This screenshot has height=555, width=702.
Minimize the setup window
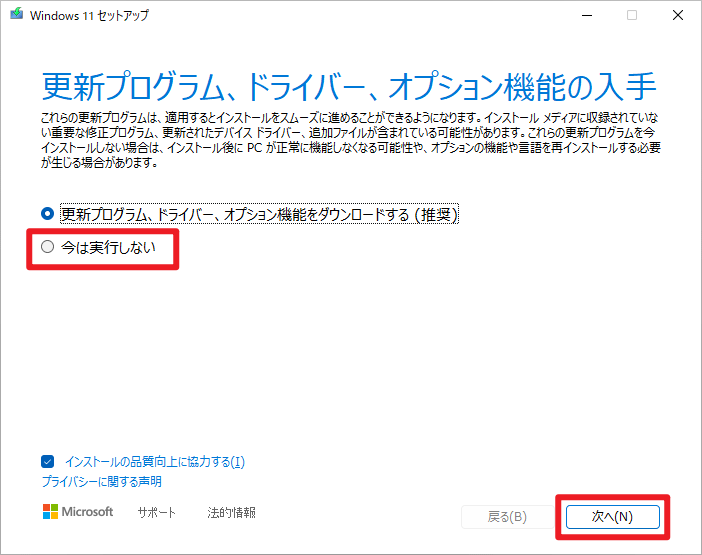[x=587, y=15]
